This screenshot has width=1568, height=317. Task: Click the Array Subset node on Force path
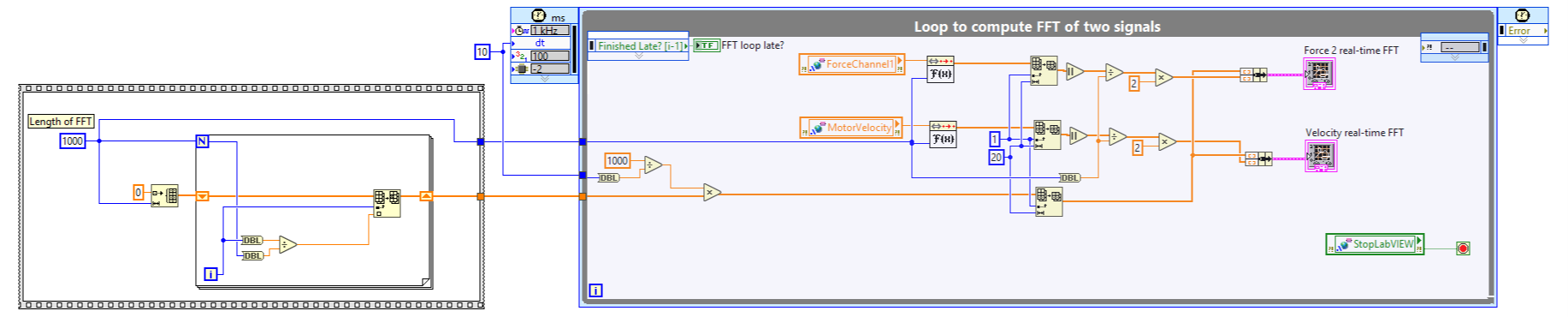[1044, 70]
